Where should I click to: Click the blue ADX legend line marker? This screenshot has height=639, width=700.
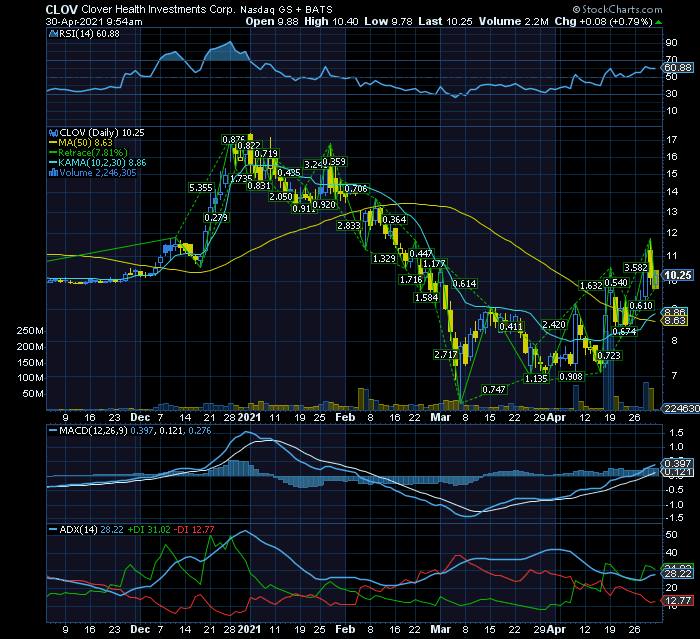[x=53, y=530]
